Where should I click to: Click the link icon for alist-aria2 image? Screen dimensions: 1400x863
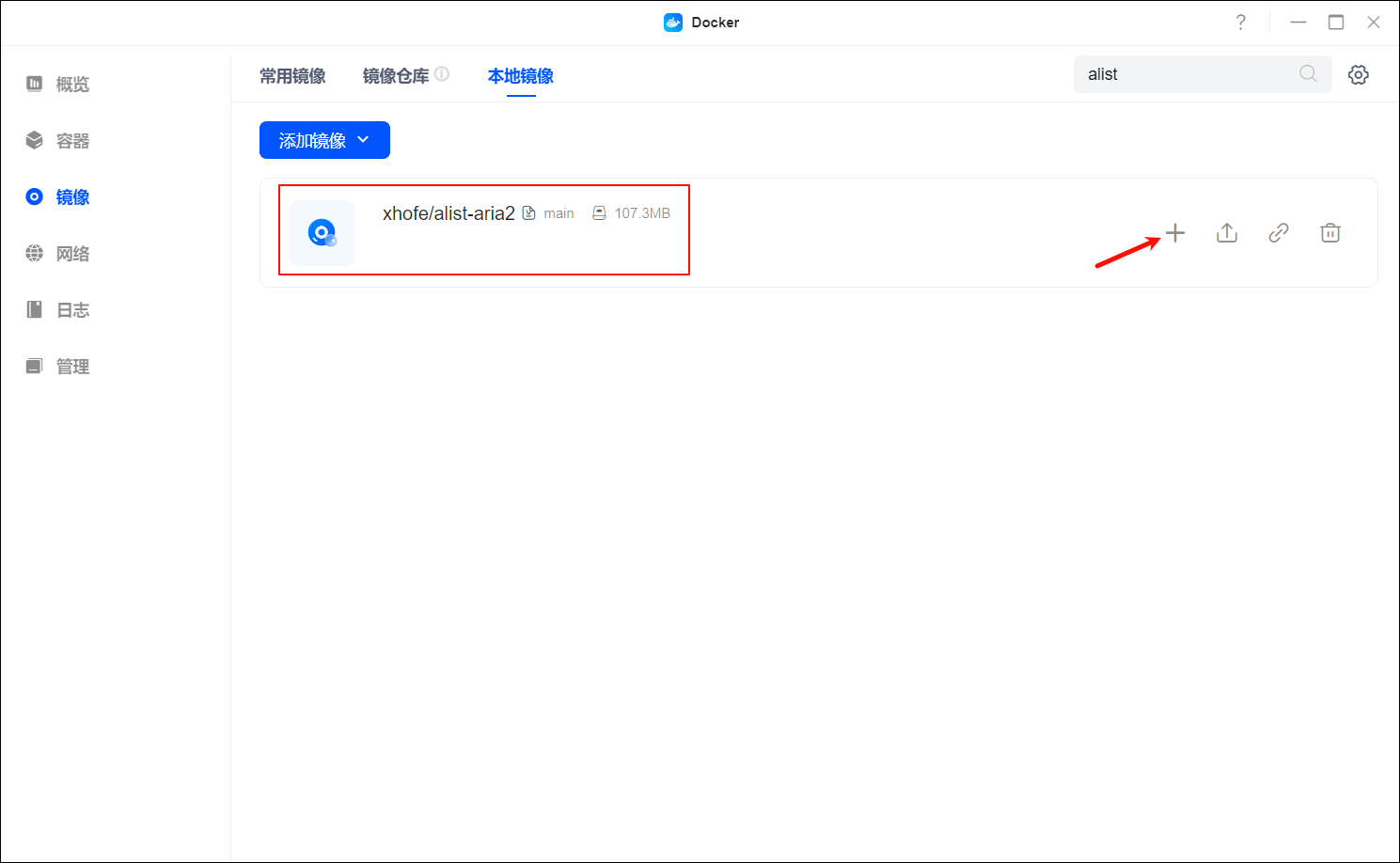[x=1279, y=233]
